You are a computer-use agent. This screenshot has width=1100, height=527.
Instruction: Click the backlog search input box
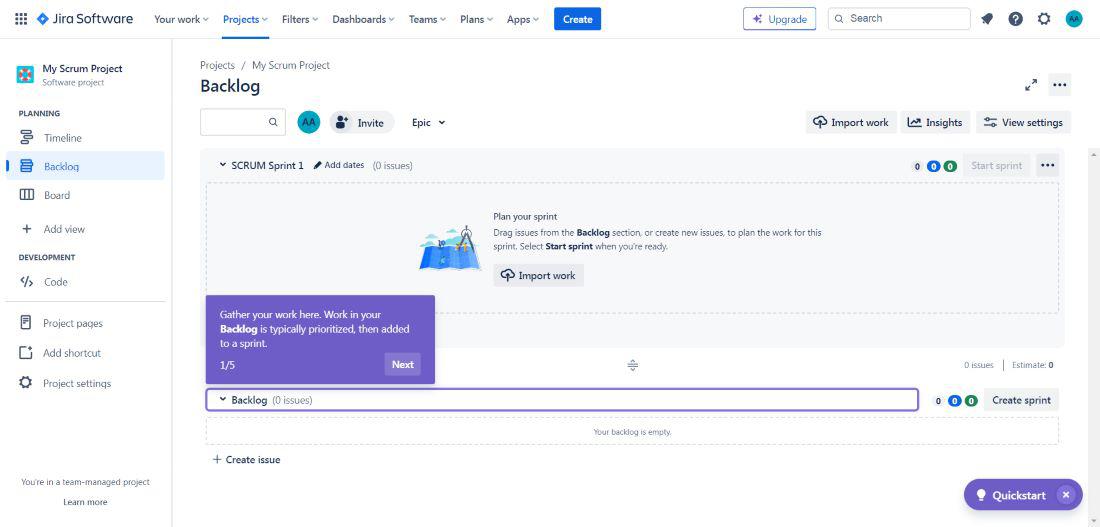[243, 122]
